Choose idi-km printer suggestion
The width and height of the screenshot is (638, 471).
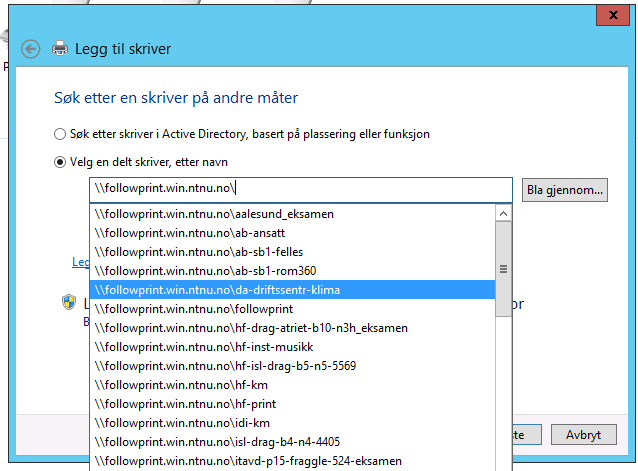pos(292,423)
